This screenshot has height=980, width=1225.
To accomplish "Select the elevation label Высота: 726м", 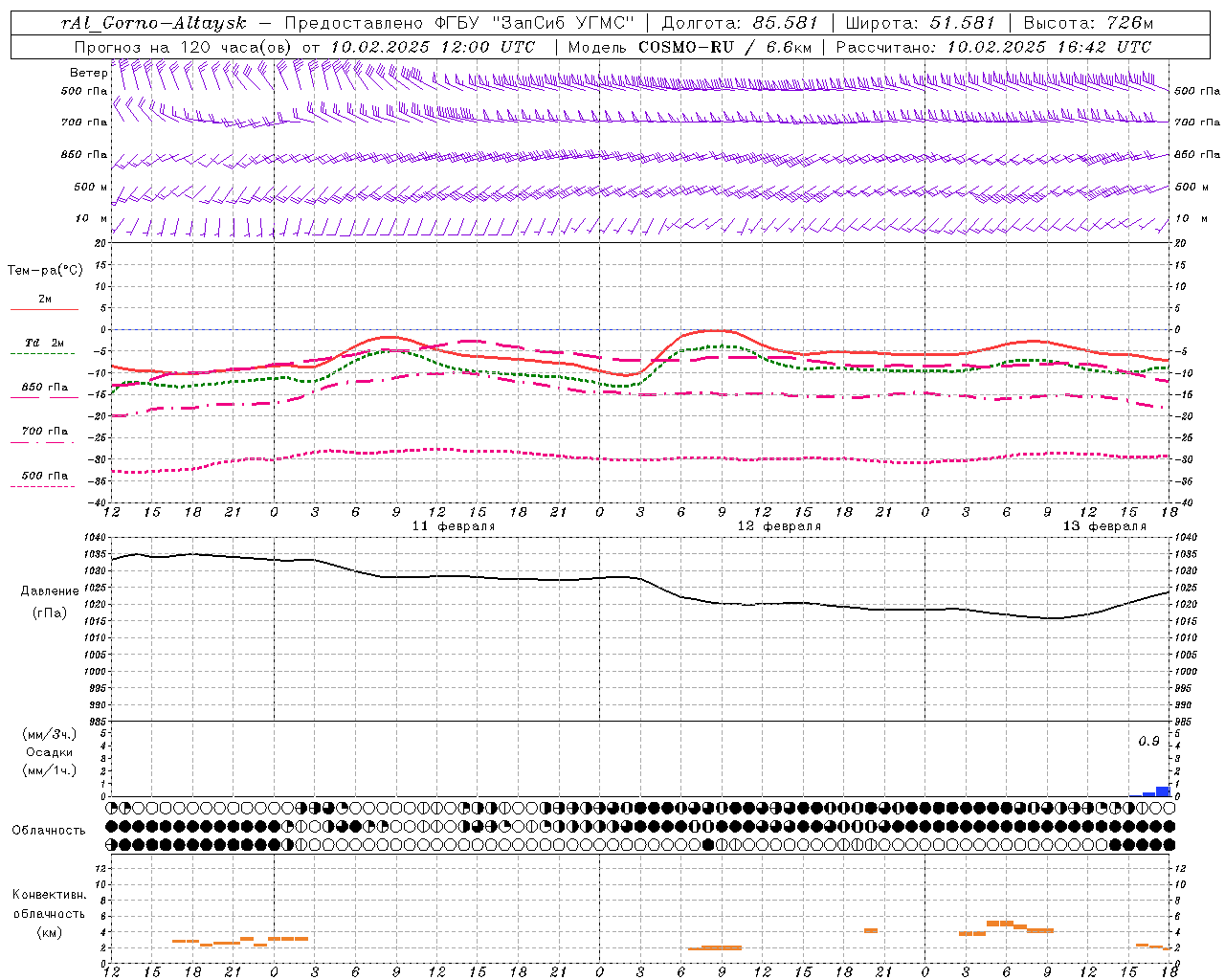I will (1088, 23).
